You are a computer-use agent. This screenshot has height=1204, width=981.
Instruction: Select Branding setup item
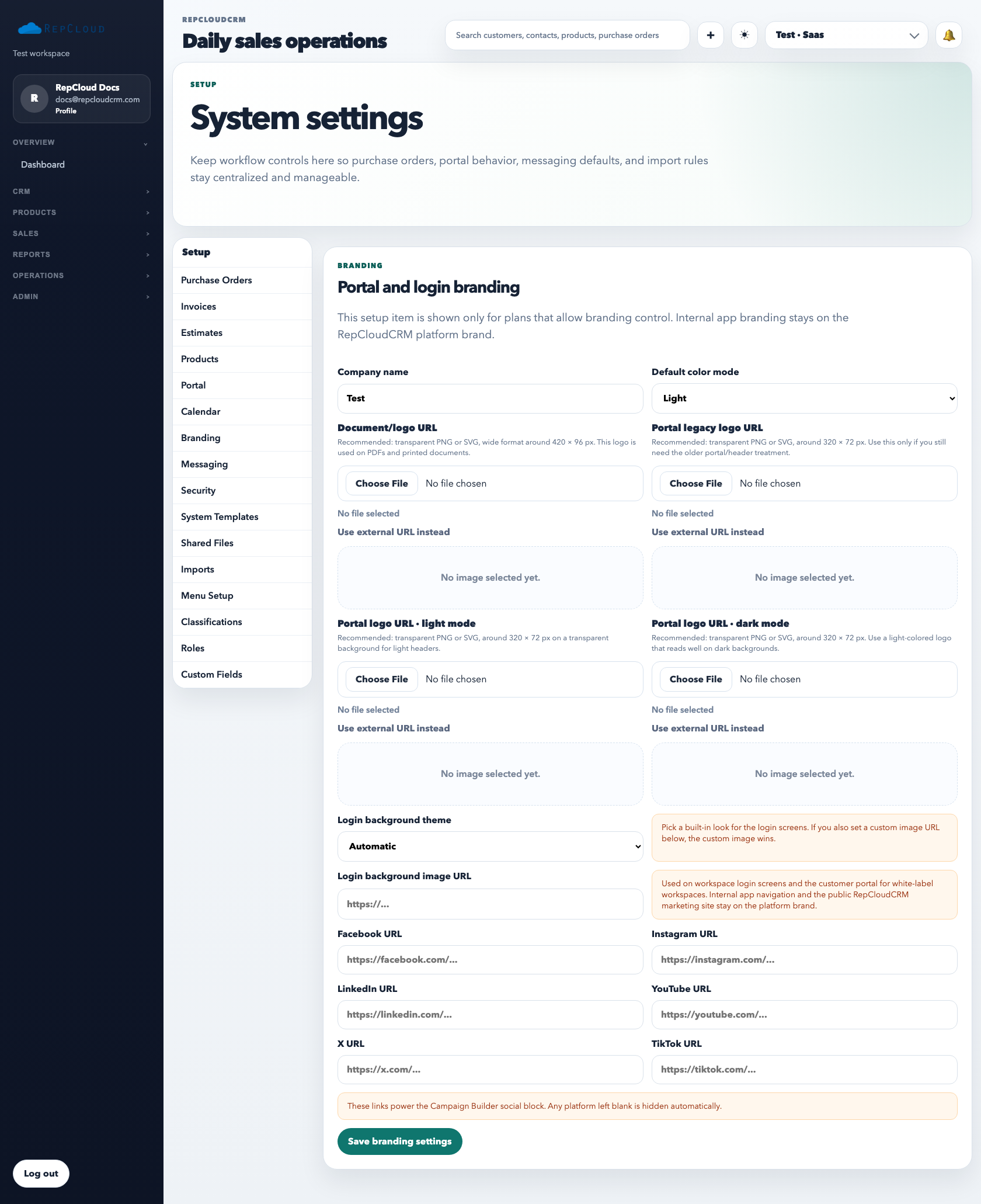242,438
